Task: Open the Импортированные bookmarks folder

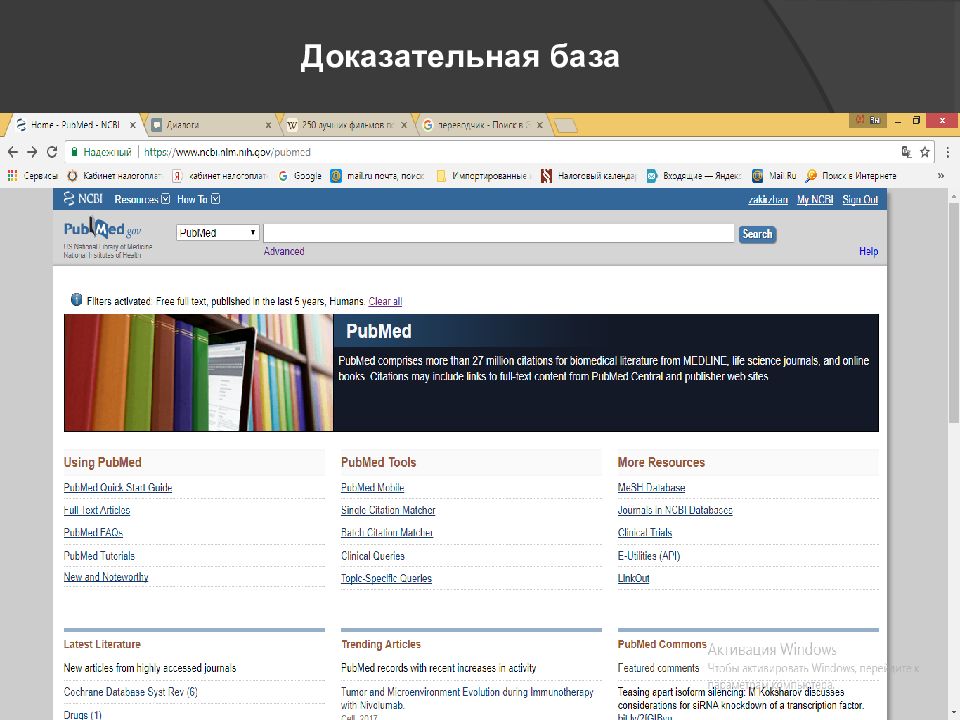Action: pyautogui.click(x=482, y=176)
